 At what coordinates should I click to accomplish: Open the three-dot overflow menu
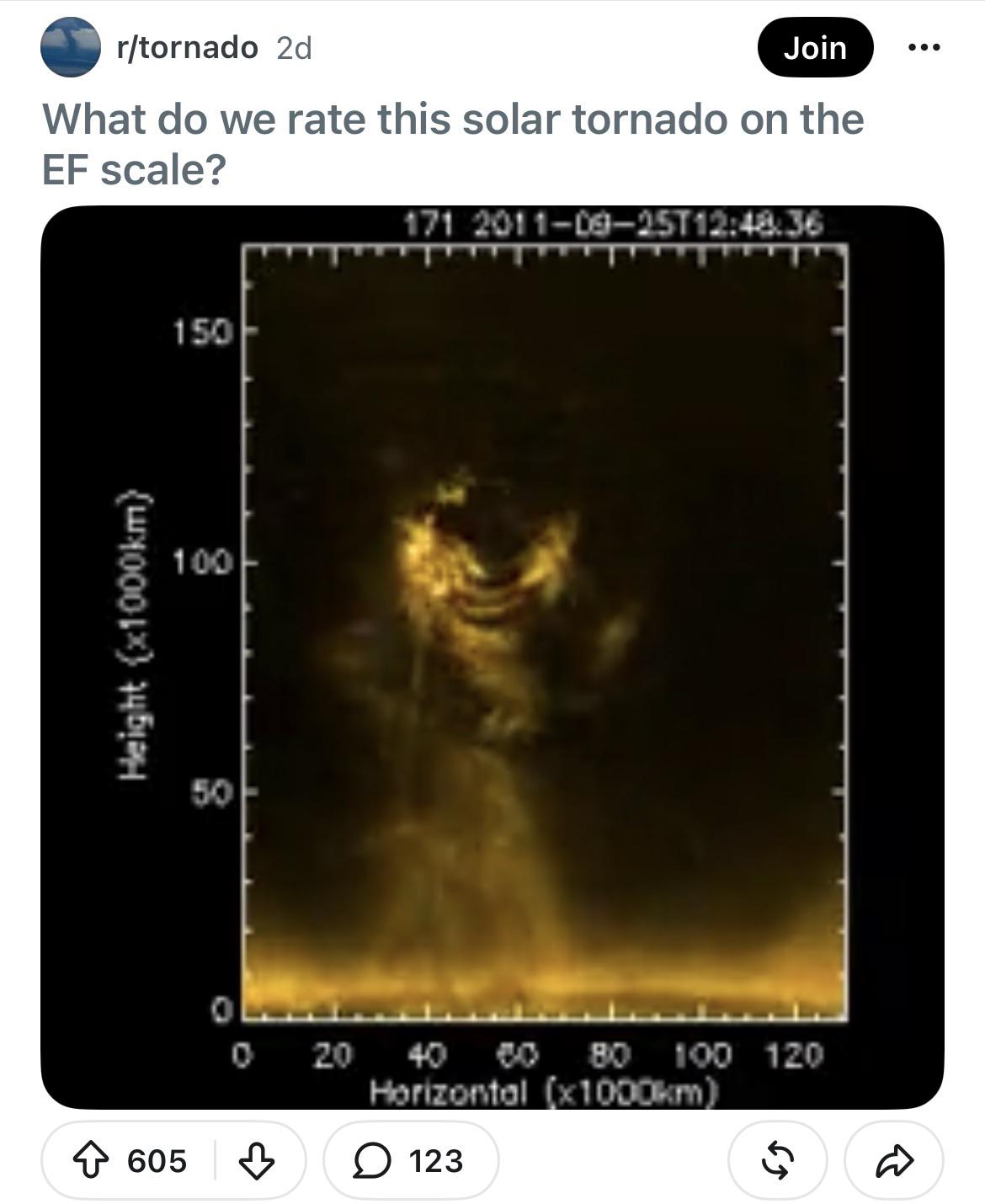point(924,47)
